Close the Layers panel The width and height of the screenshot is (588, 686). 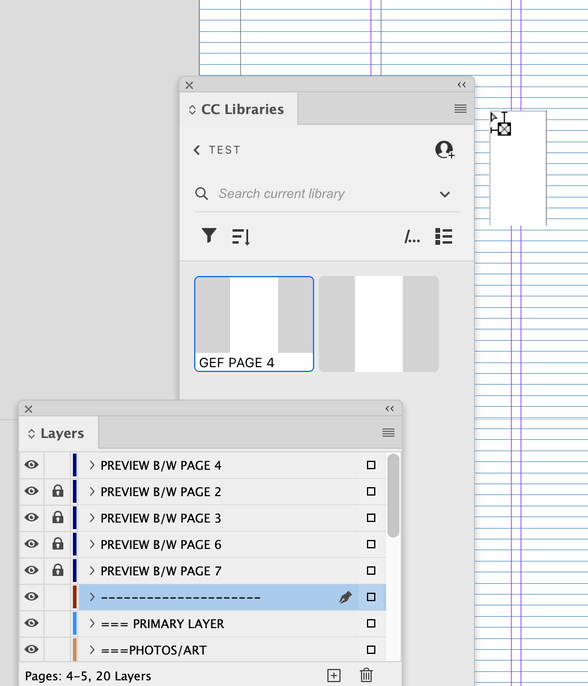(x=28, y=409)
